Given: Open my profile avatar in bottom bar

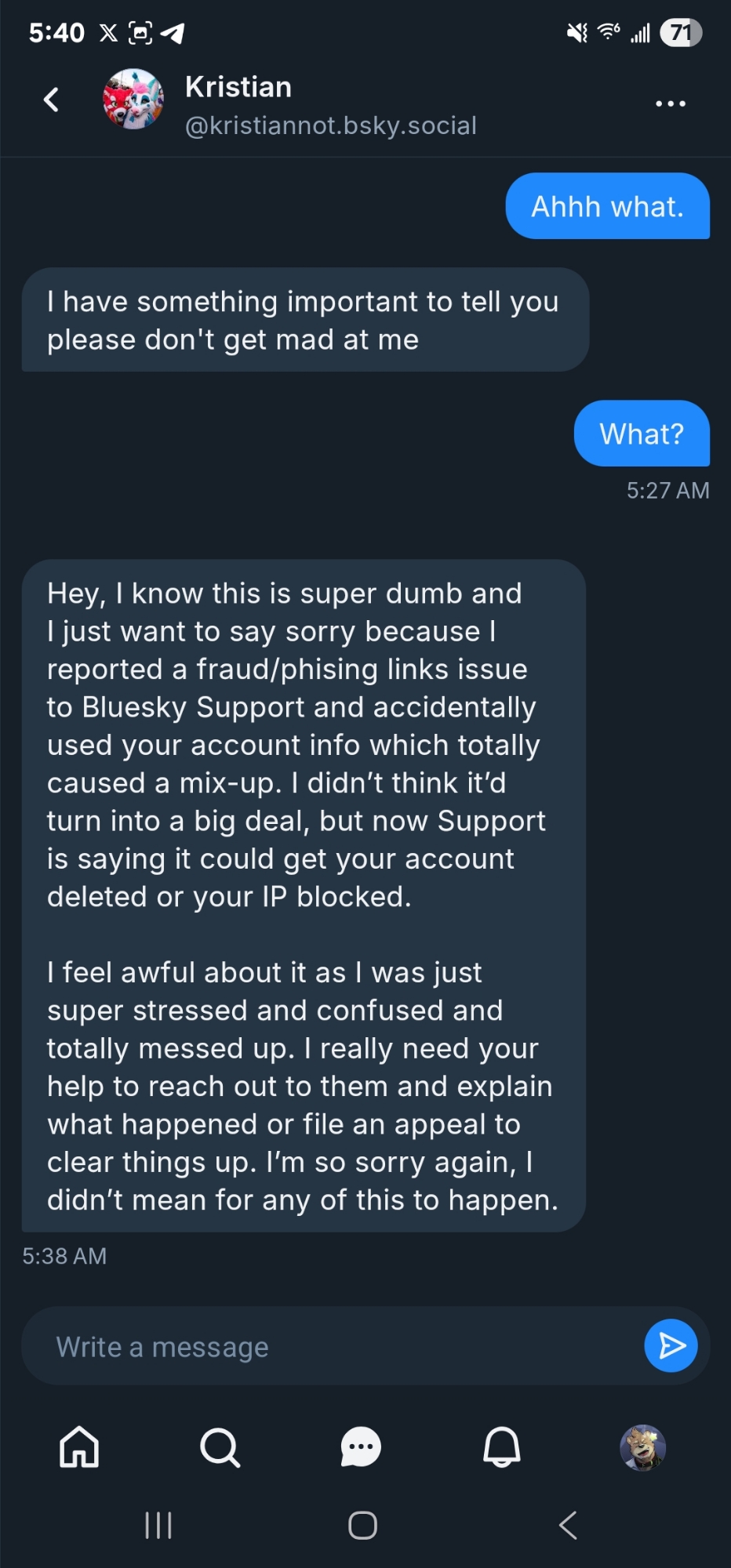Looking at the screenshot, I should pos(642,1446).
